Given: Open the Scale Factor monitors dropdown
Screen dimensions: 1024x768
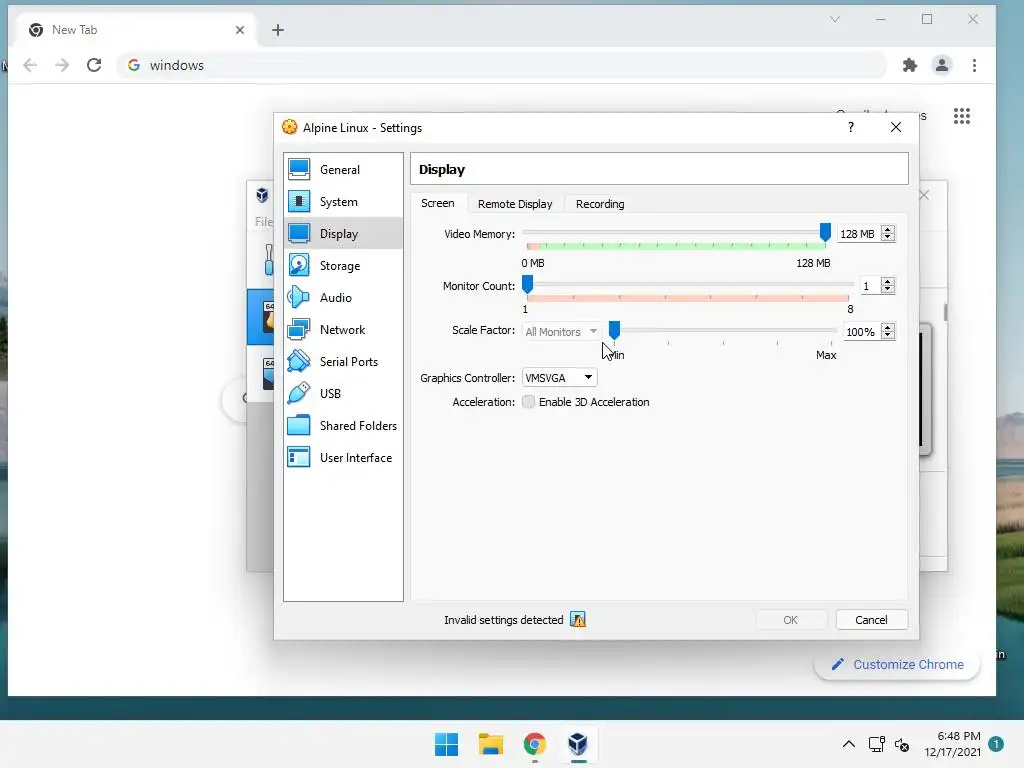Looking at the screenshot, I should tap(561, 332).
